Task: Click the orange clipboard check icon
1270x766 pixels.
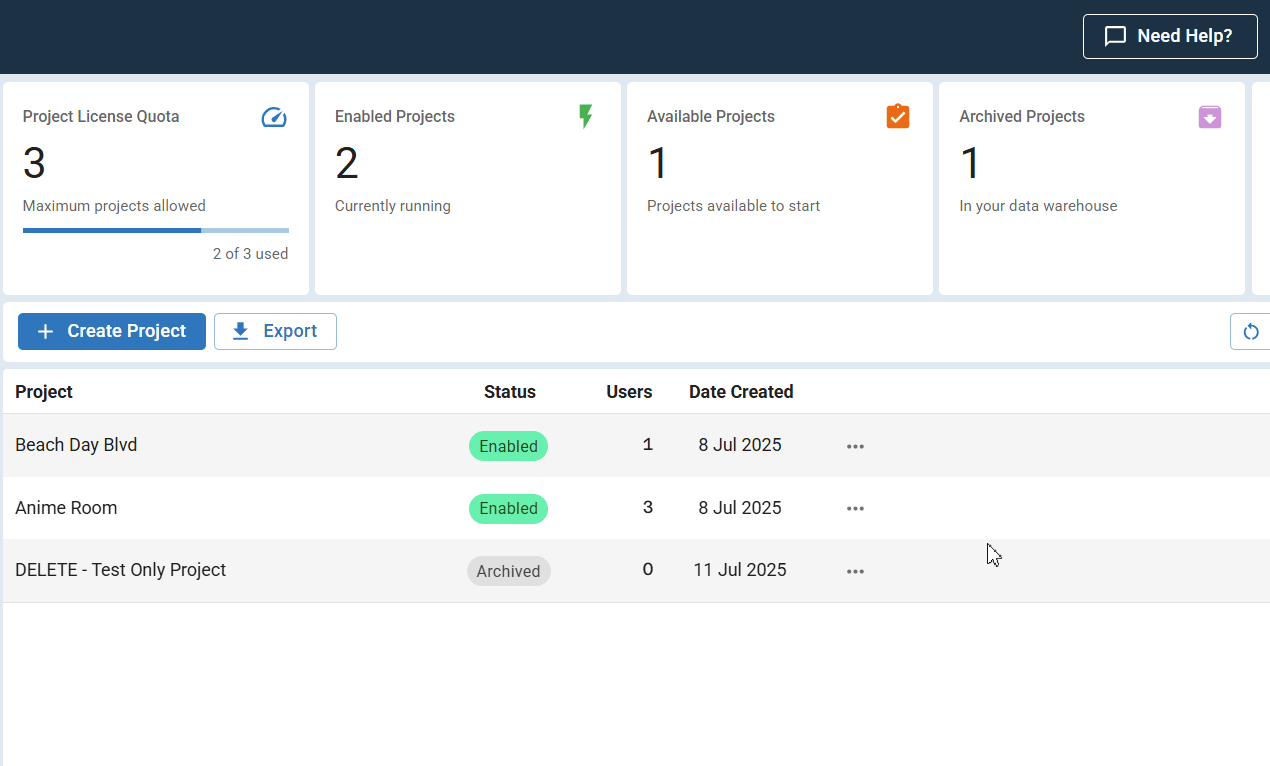Action: click(898, 117)
